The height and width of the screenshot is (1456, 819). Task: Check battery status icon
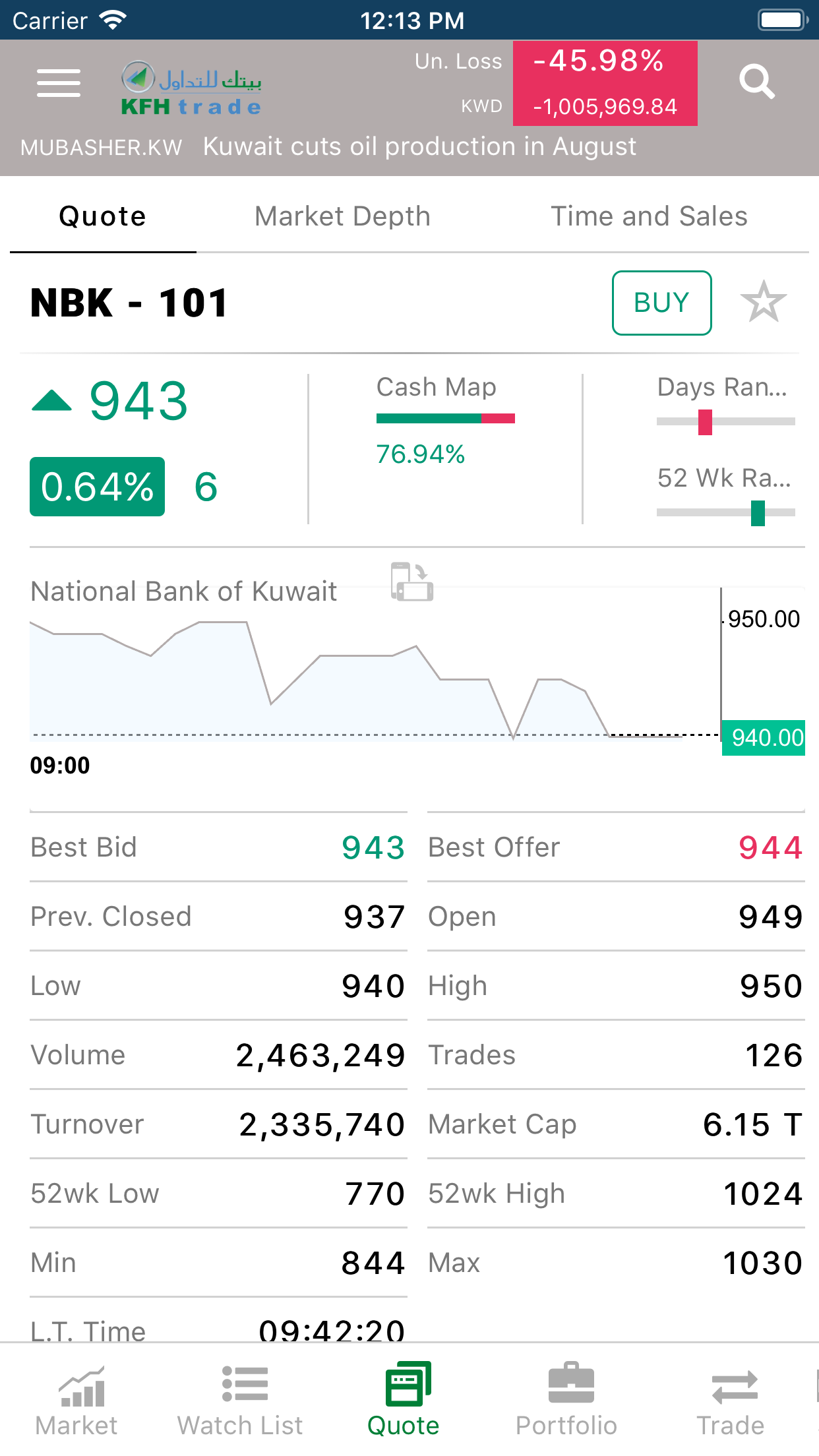783,20
